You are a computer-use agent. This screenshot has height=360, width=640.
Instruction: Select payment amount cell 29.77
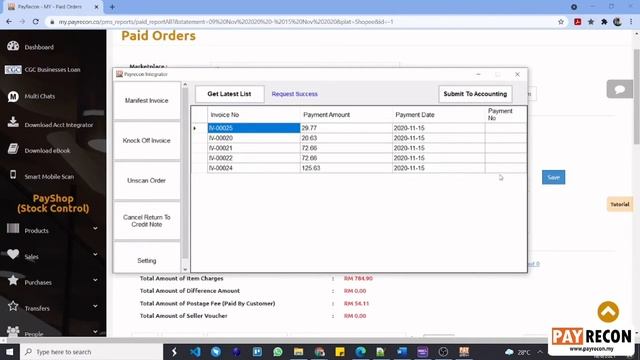346,128
